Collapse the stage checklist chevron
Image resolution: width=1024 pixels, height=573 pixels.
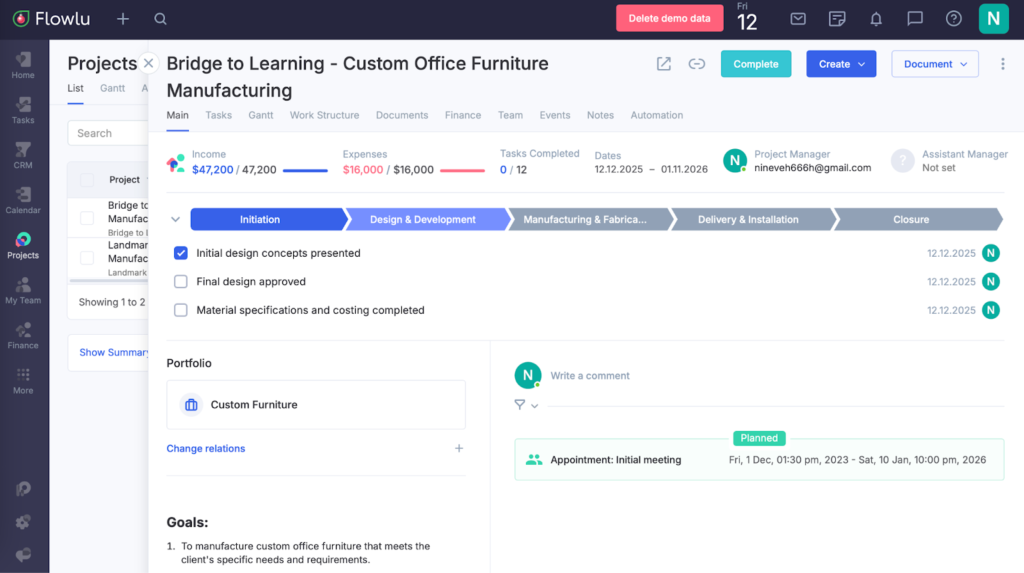(175, 220)
